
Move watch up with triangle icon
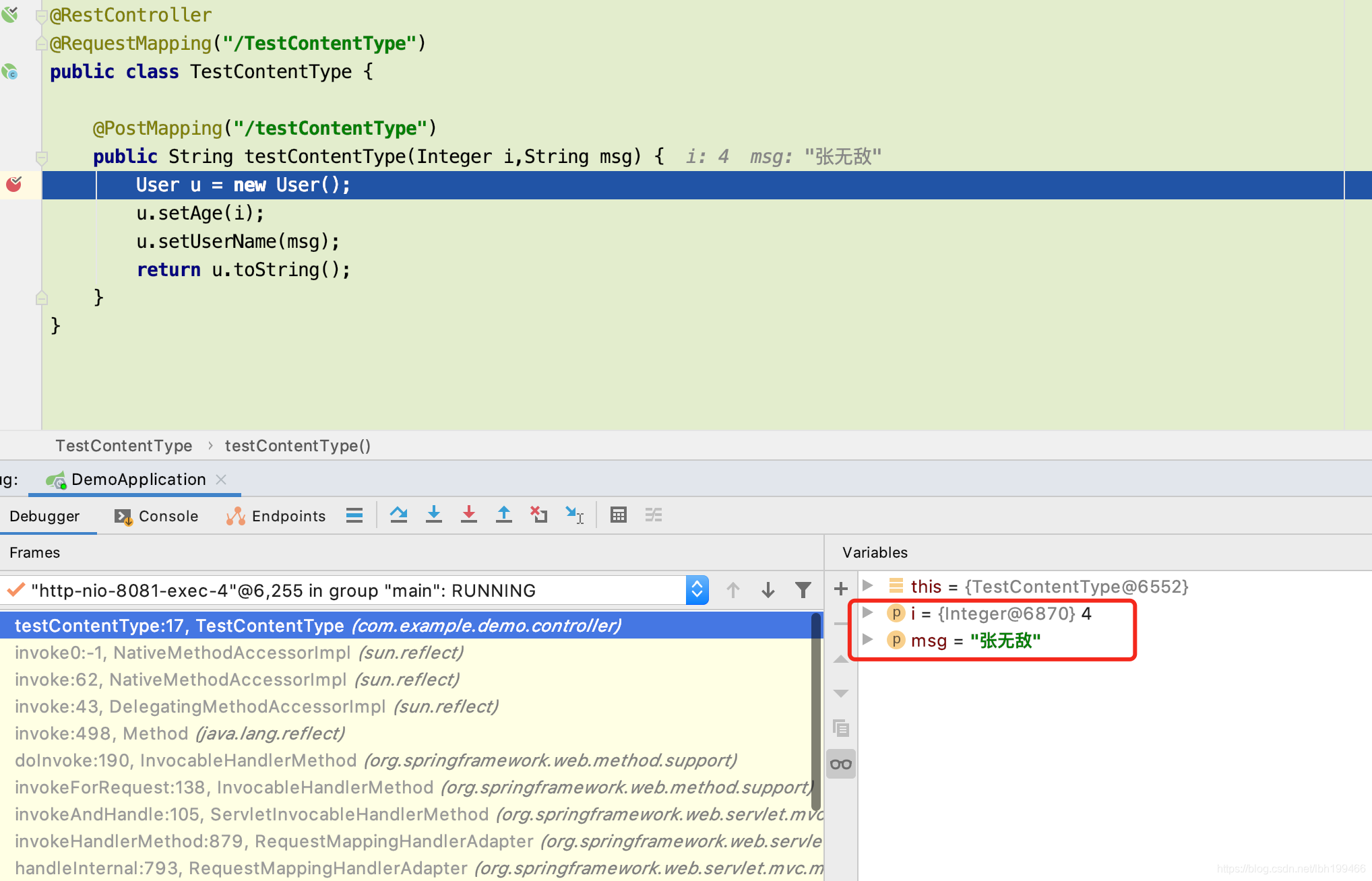coord(841,659)
